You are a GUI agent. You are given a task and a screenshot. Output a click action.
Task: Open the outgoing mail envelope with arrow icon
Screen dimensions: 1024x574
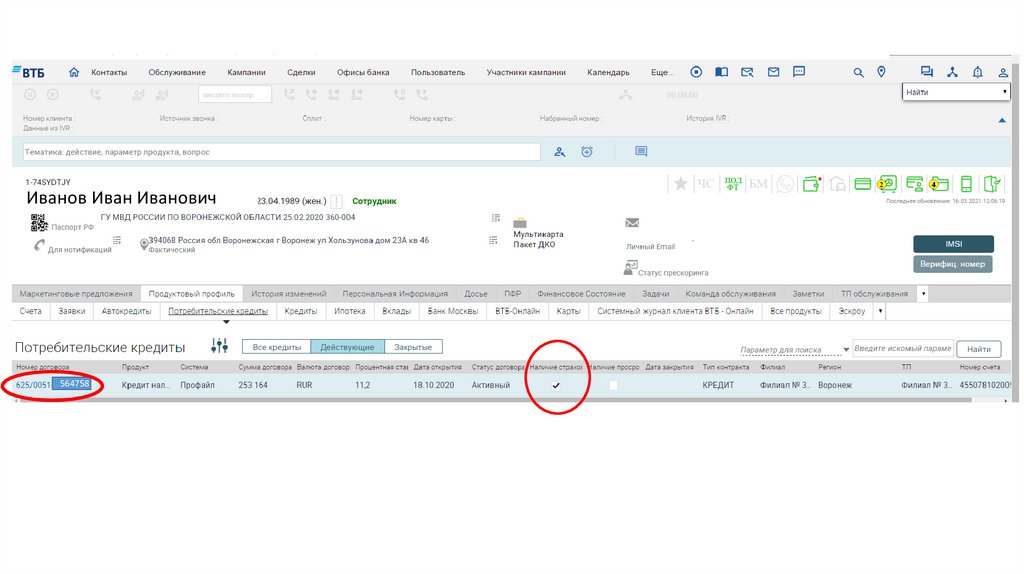click(x=747, y=72)
